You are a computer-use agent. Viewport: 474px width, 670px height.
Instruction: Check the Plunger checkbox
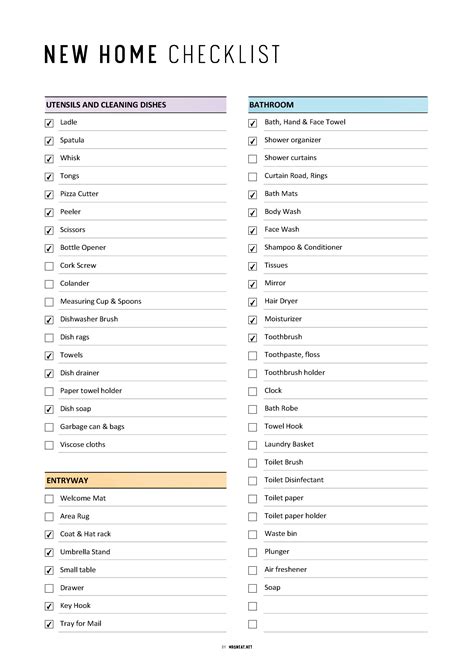(253, 552)
